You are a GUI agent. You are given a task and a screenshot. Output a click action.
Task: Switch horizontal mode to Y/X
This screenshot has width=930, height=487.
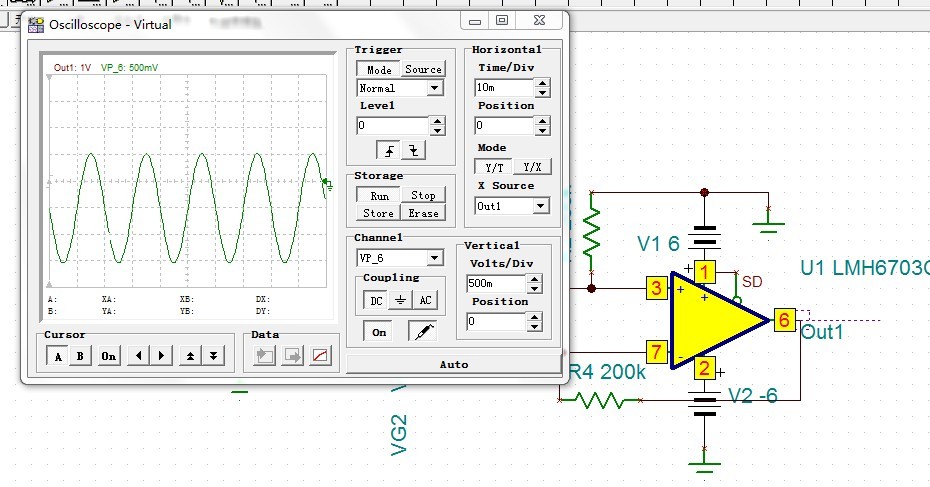point(532,167)
